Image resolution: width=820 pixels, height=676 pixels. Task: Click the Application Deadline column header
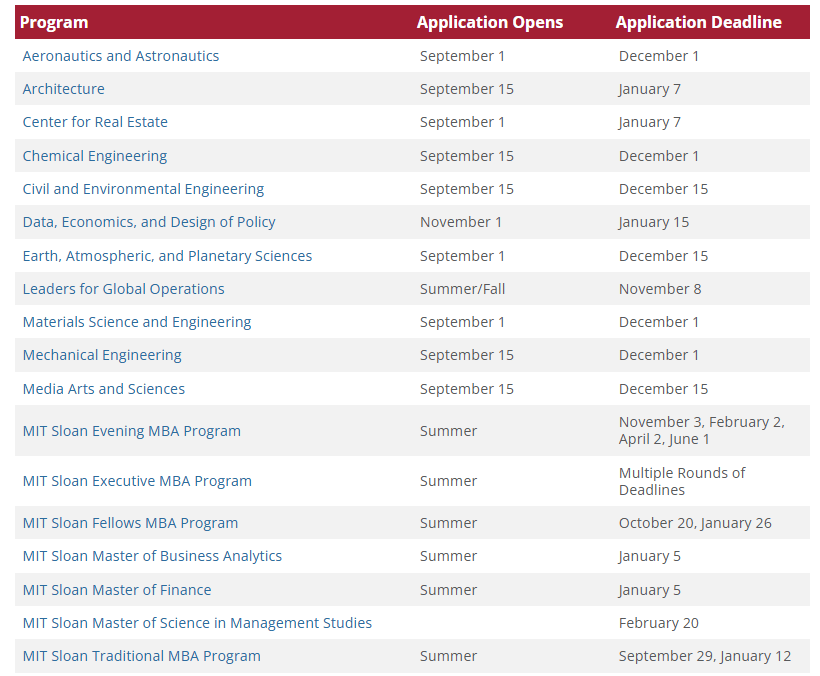(699, 22)
